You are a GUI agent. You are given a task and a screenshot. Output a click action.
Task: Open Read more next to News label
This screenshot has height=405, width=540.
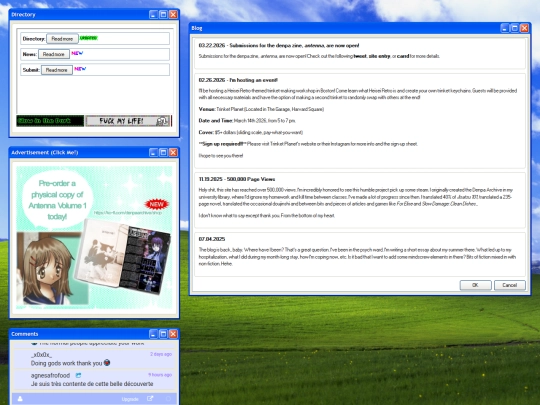pos(54,54)
